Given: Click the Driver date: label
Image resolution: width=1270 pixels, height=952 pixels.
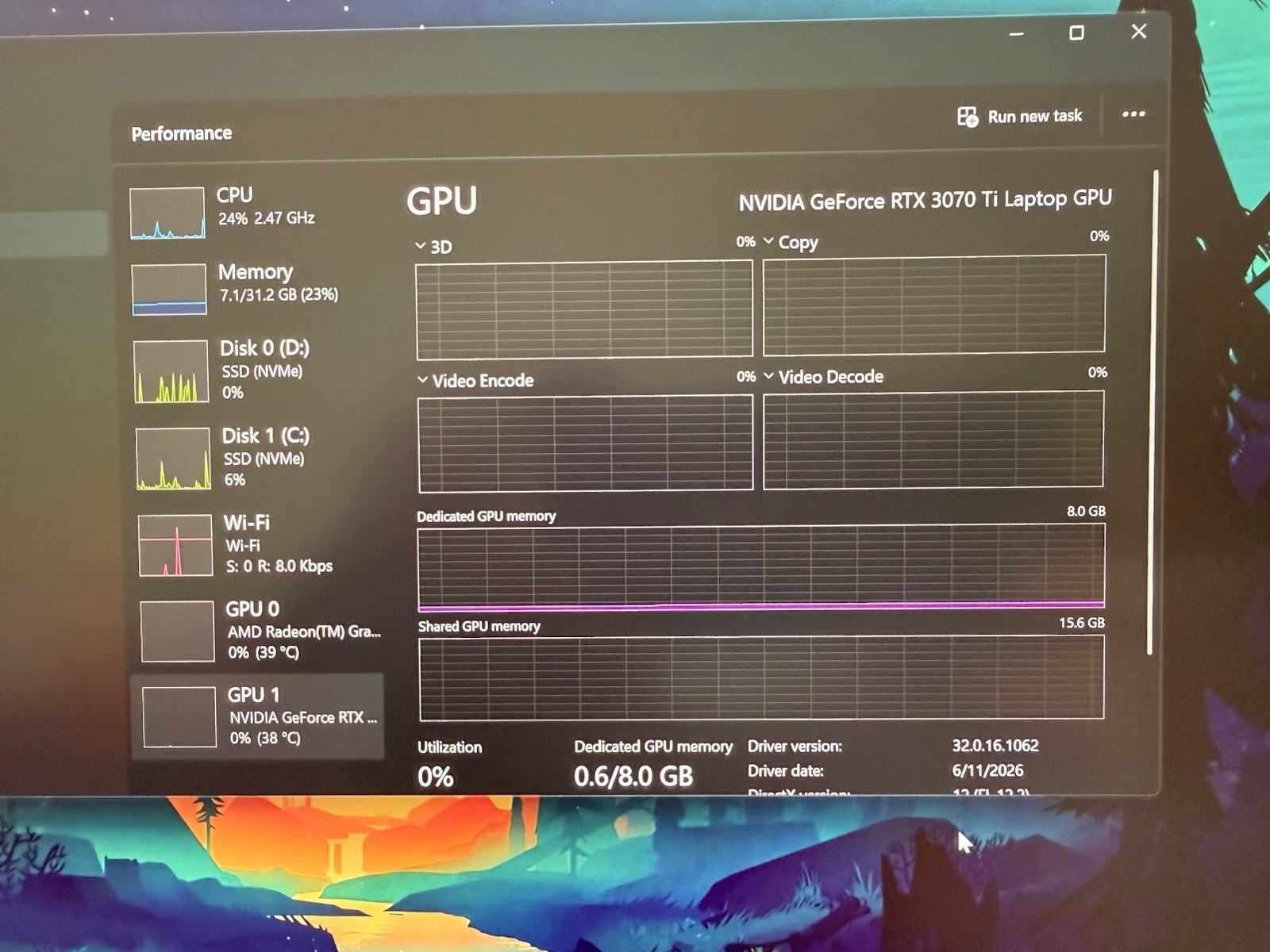Looking at the screenshot, I should pos(786,771).
